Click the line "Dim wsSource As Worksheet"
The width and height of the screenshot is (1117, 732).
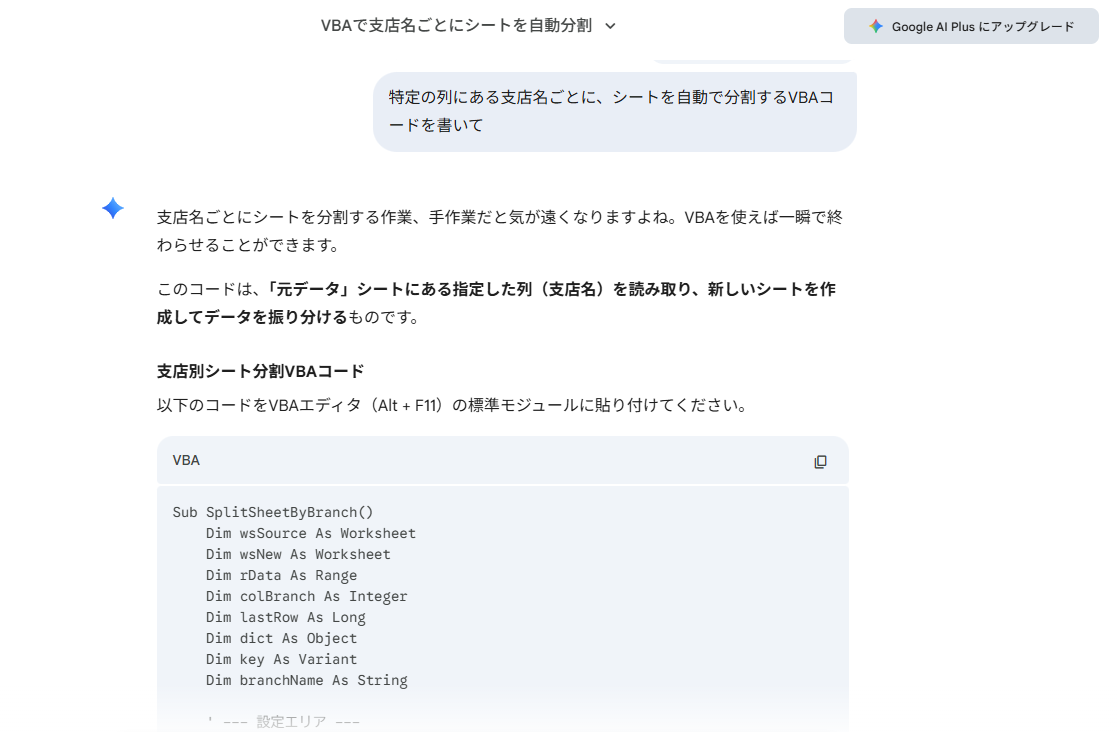(x=311, y=533)
